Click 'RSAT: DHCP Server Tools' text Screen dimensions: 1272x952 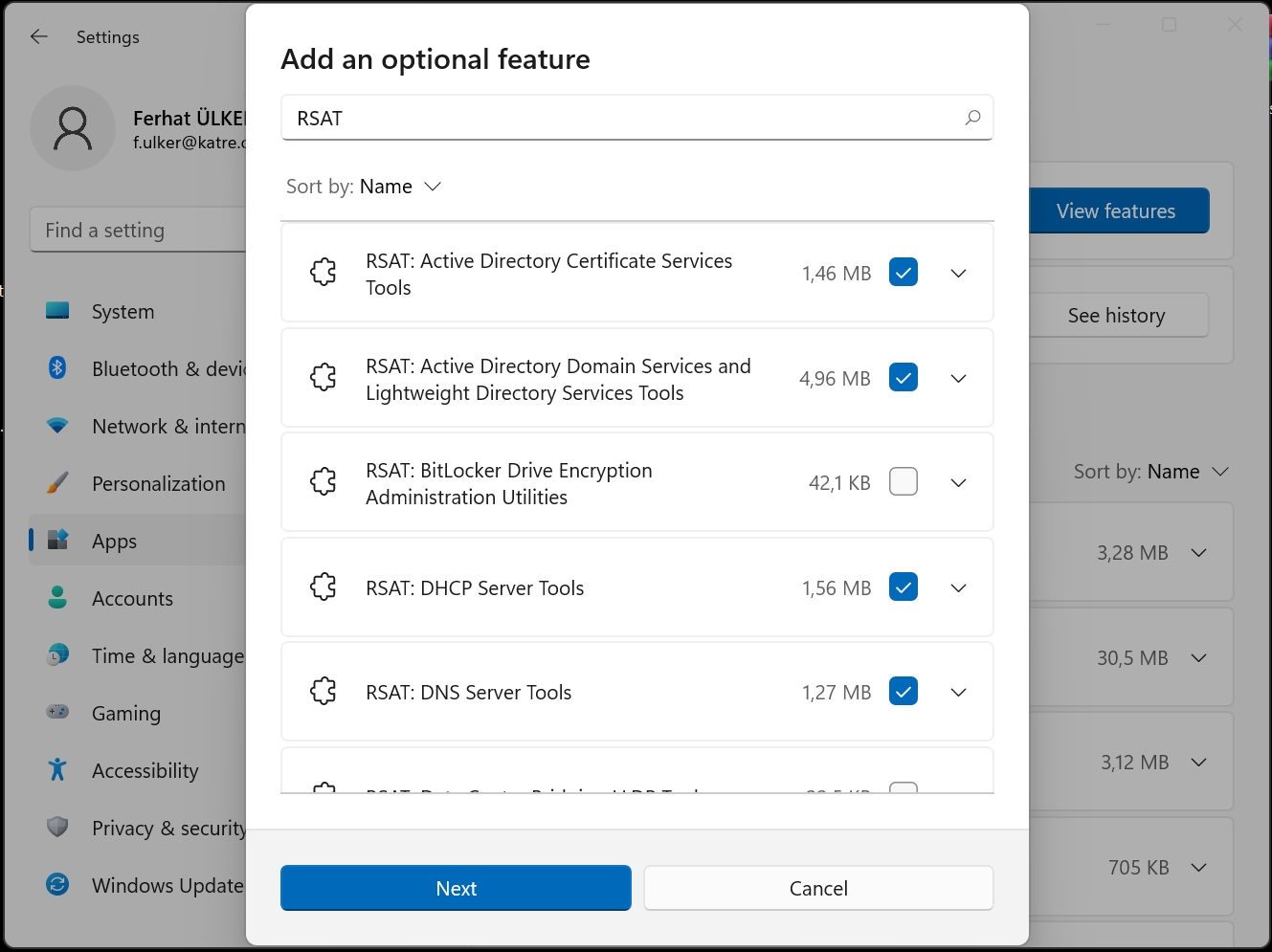(x=475, y=588)
